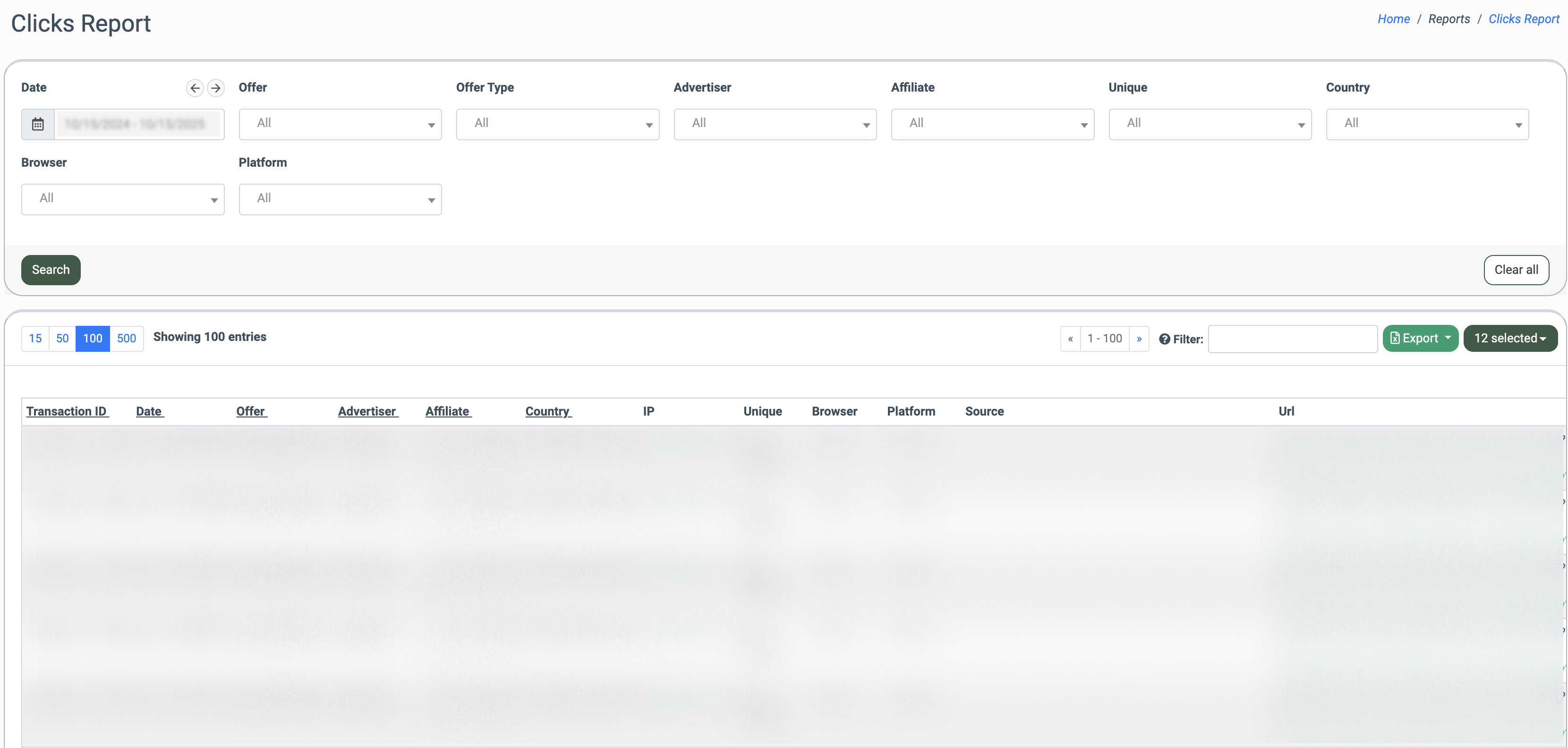Screen dimensions: 1568x748
Task: Click the Filter text input field
Action: tap(1292, 339)
